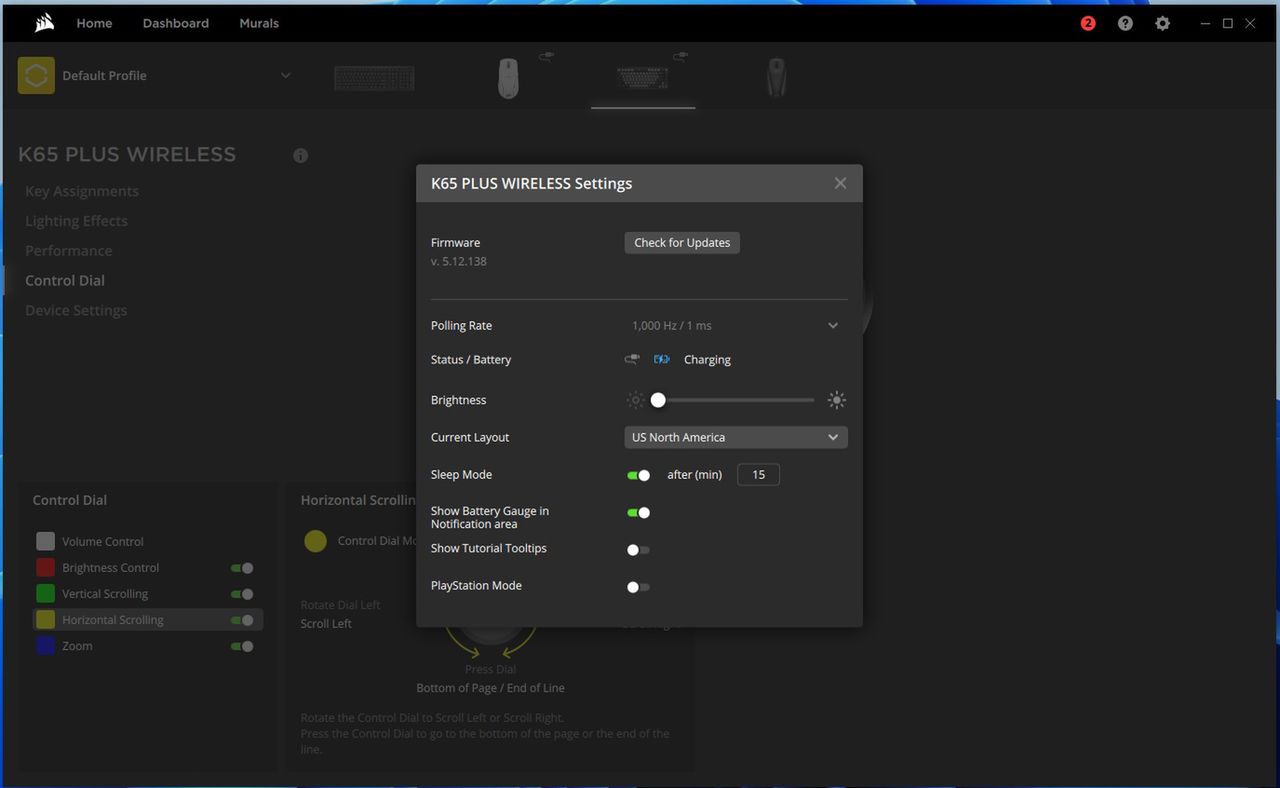The width and height of the screenshot is (1280, 788).
Task: Enable PlayStation Mode toggle
Action: (638, 587)
